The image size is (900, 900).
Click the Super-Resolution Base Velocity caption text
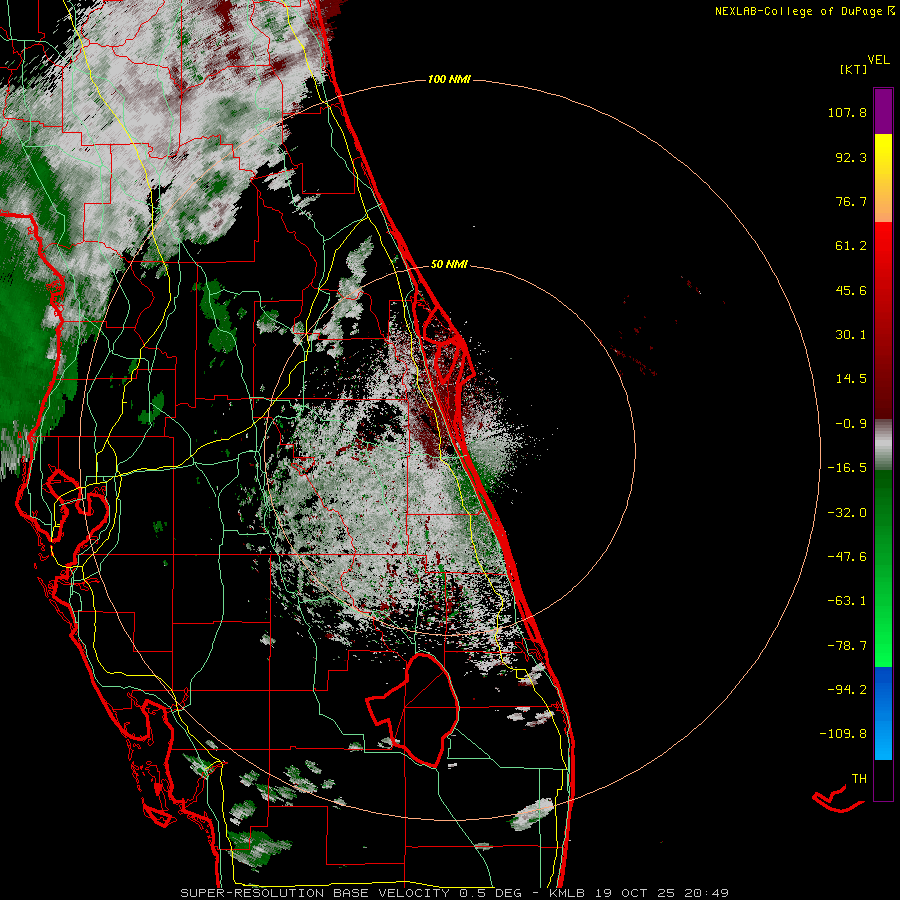pyautogui.click(x=455, y=893)
